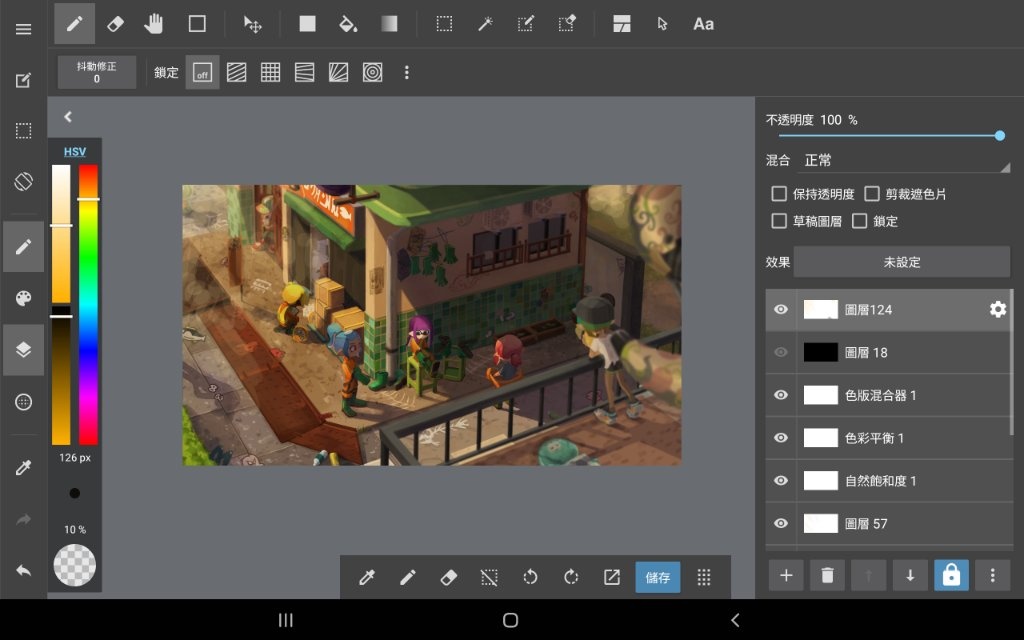Enable radial lines snap guide
Screen dimensions: 1024x640
click(x=338, y=72)
